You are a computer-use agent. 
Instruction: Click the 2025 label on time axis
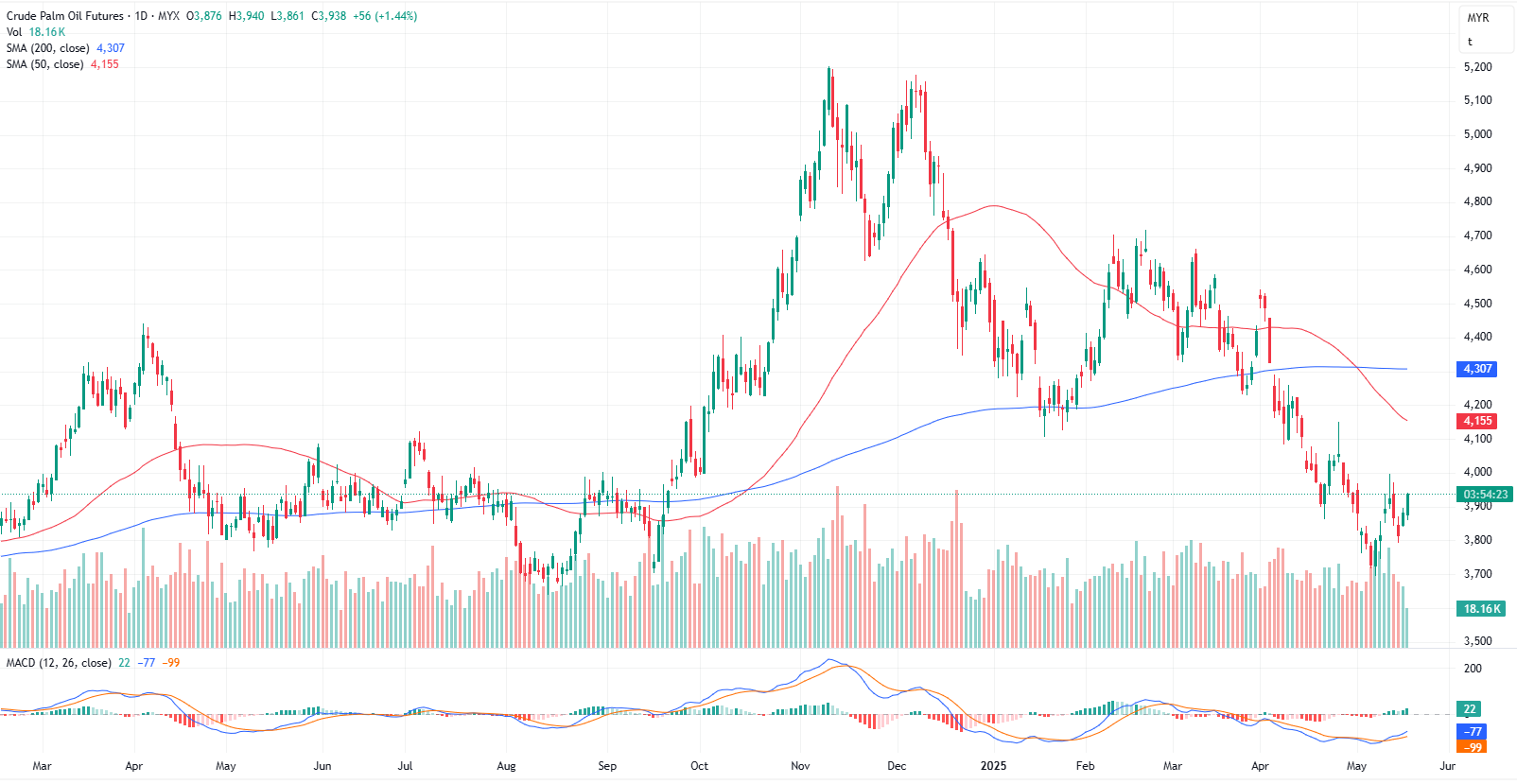click(993, 766)
